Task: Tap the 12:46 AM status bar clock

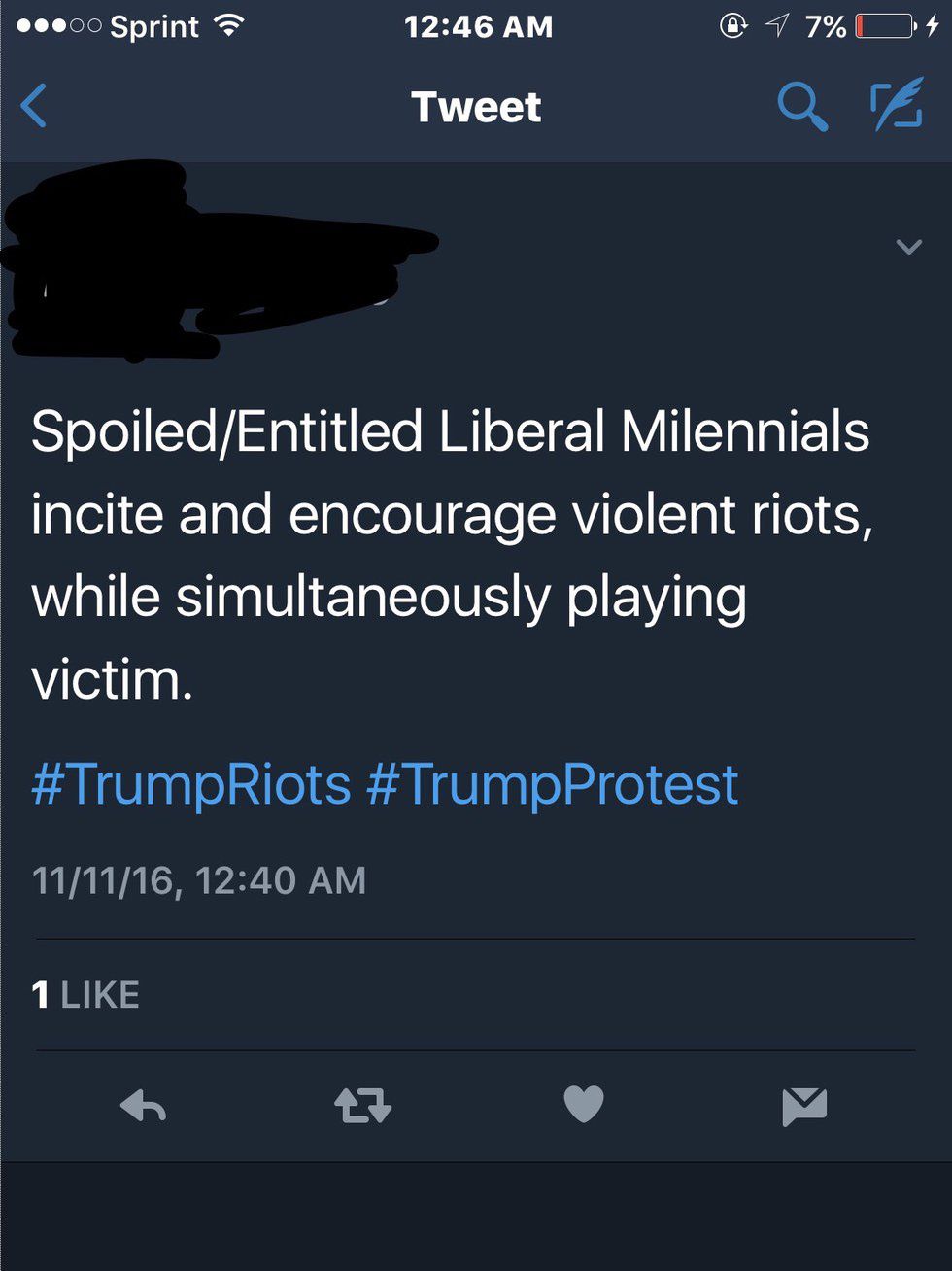Action: click(x=478, y=26)
